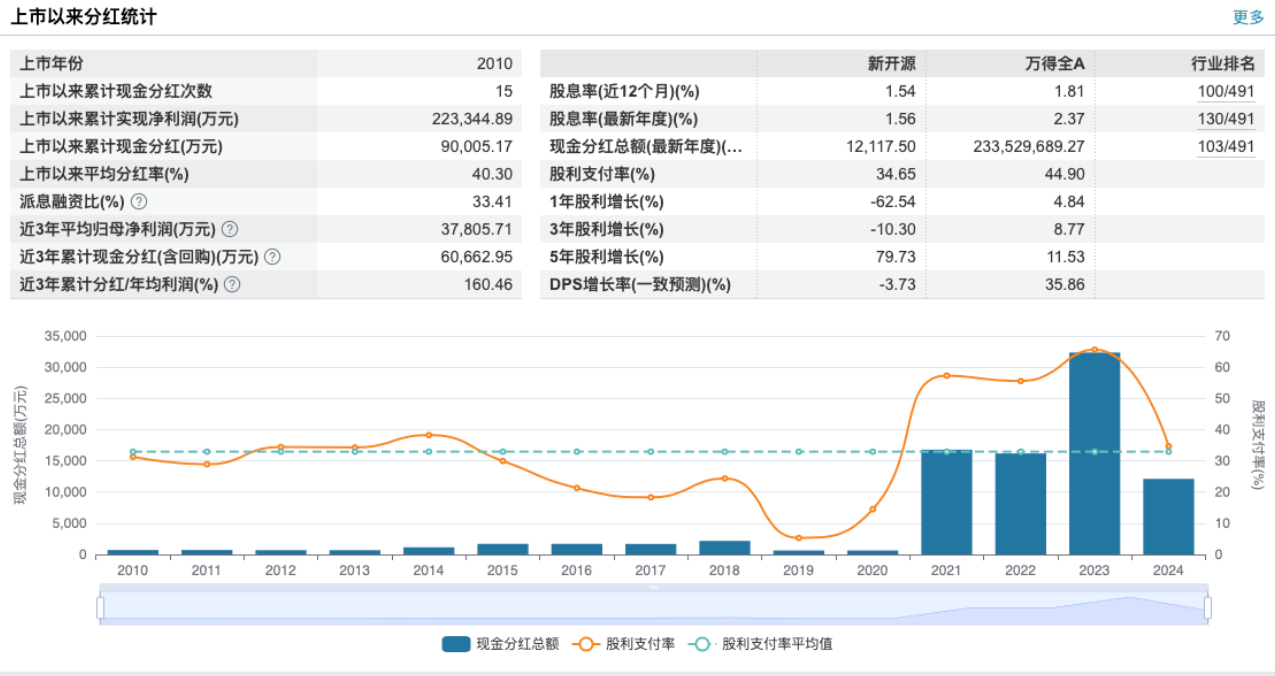
Task: Click the left handle of the date range slider
Action: click(x=100, y=605)
